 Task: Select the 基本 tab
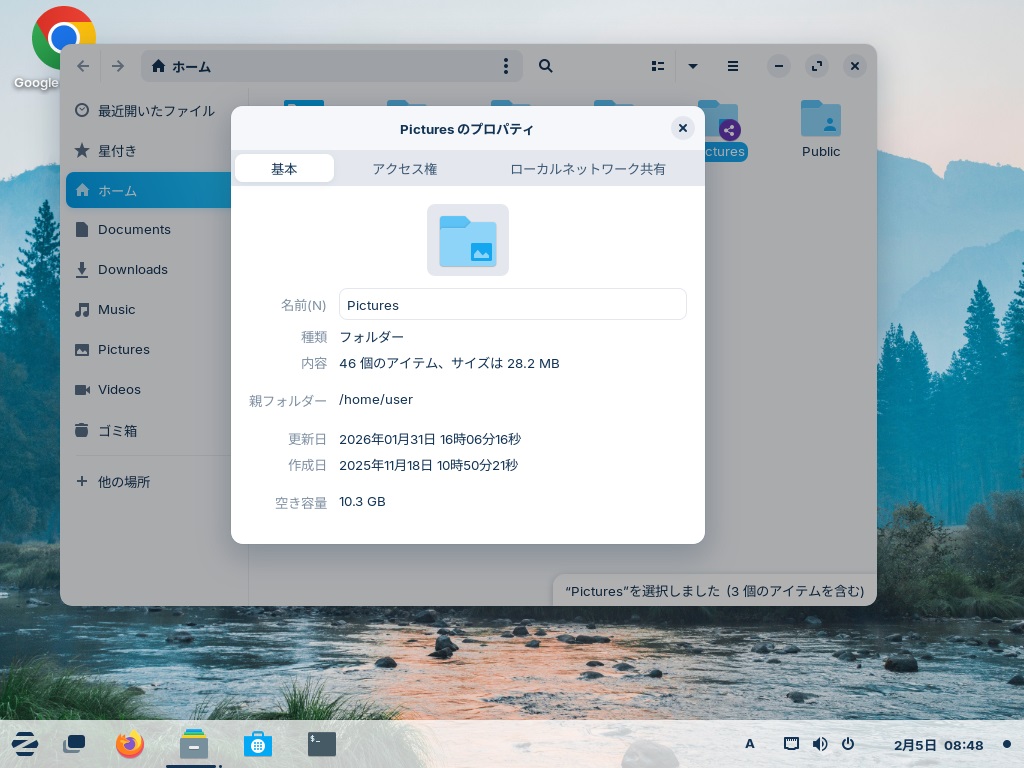[x=284, y=169]
